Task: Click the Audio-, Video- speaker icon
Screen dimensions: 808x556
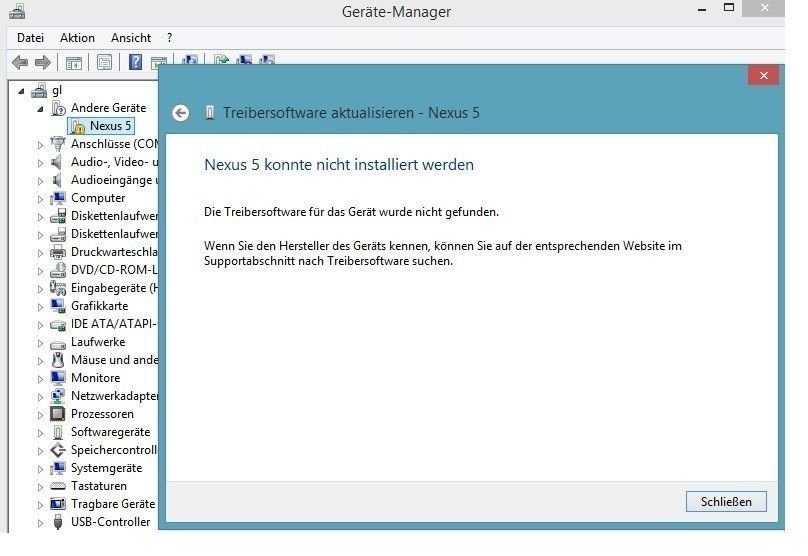Action: [57, 162]
